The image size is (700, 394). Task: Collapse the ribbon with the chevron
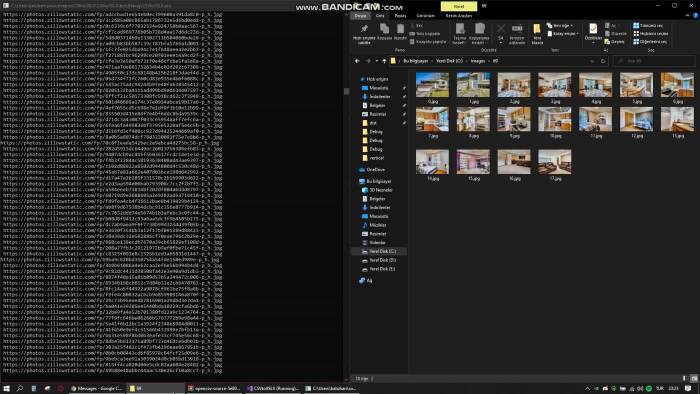688,16
